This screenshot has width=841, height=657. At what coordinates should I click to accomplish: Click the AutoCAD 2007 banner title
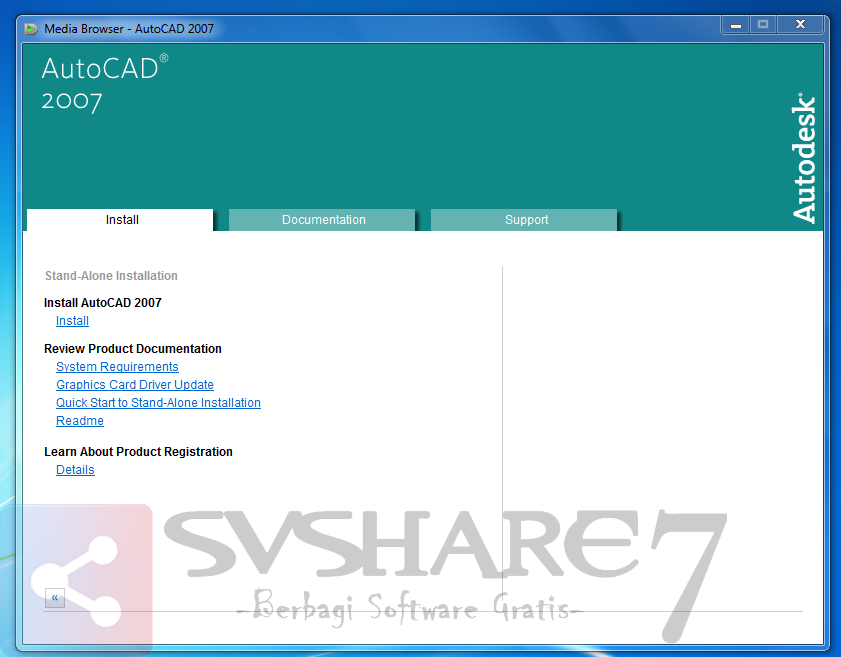105,84
